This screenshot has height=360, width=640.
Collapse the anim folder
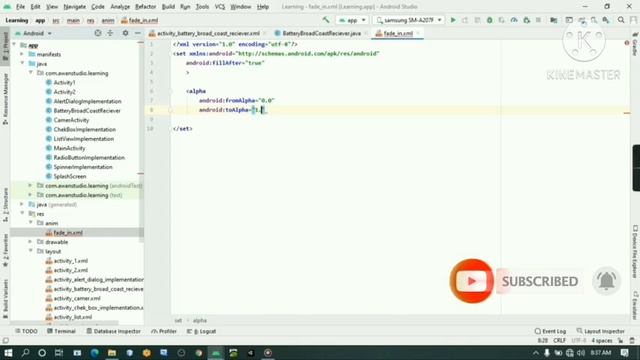tap(31, 222)
